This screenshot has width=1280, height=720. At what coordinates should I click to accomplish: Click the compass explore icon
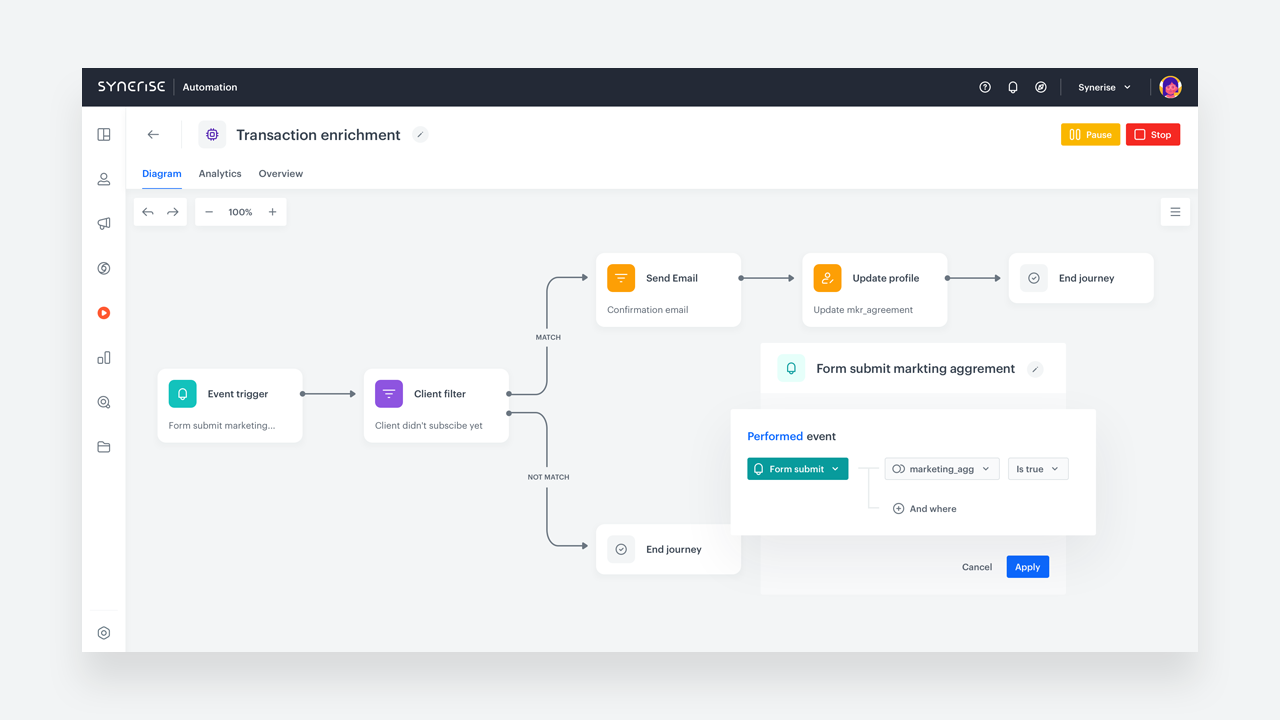click(1041, 87)
